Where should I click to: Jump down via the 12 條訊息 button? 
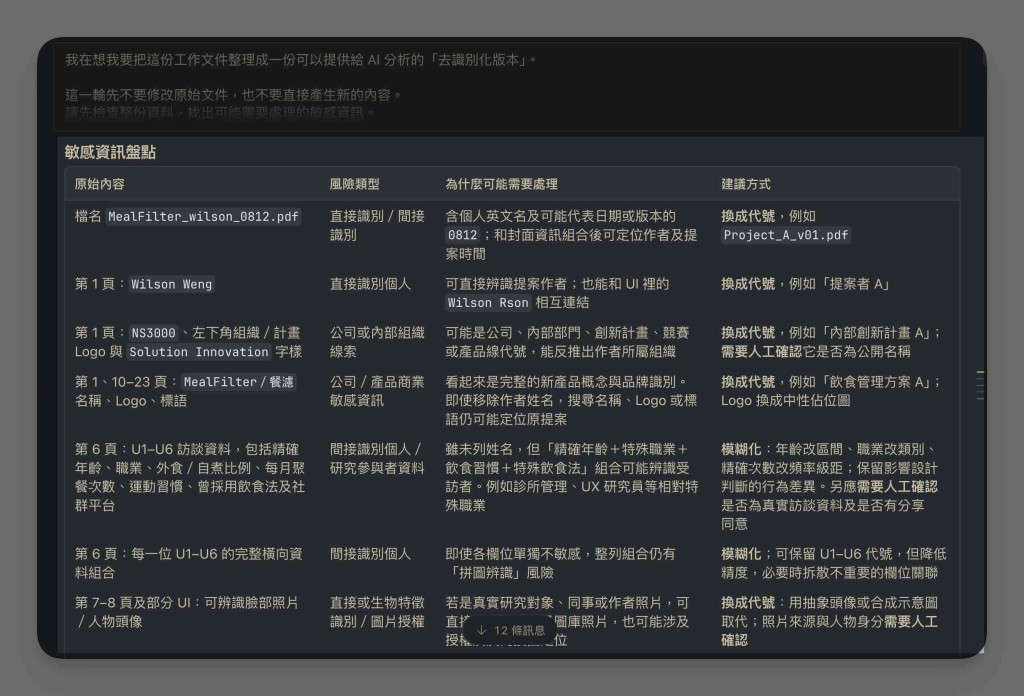point(510,630)
